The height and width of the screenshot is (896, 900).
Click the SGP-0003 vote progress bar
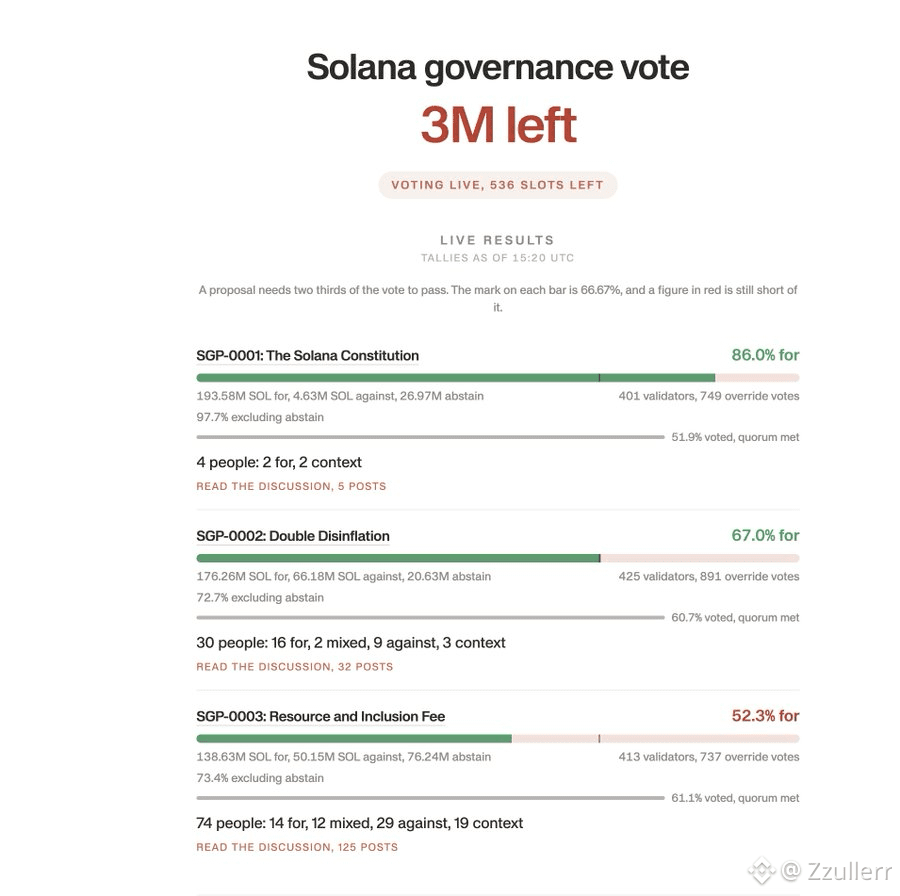coord(498,739)
